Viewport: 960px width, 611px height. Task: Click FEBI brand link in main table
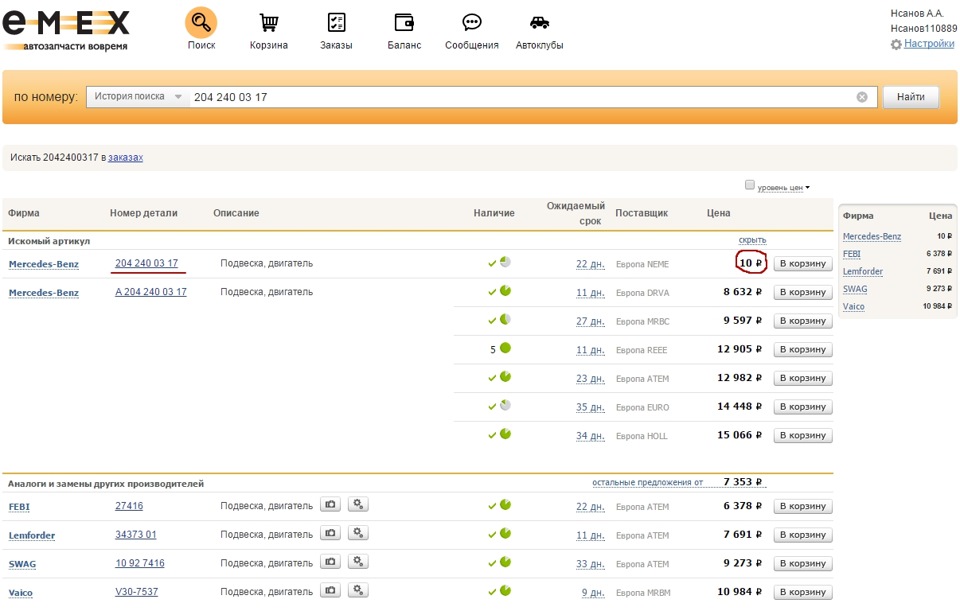tap(19, 507)
